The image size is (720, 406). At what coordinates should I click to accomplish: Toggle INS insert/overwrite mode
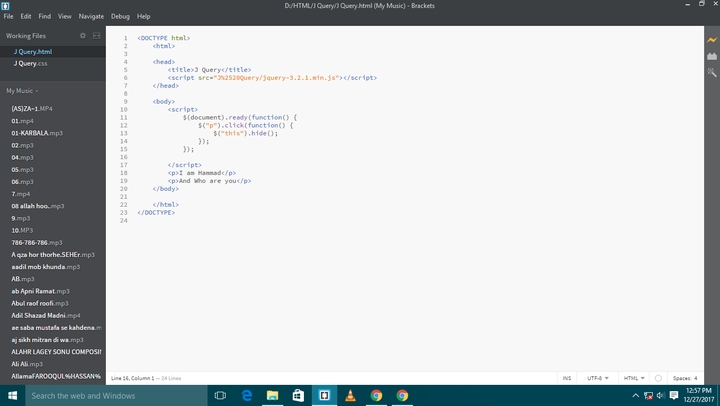(567, 378)
